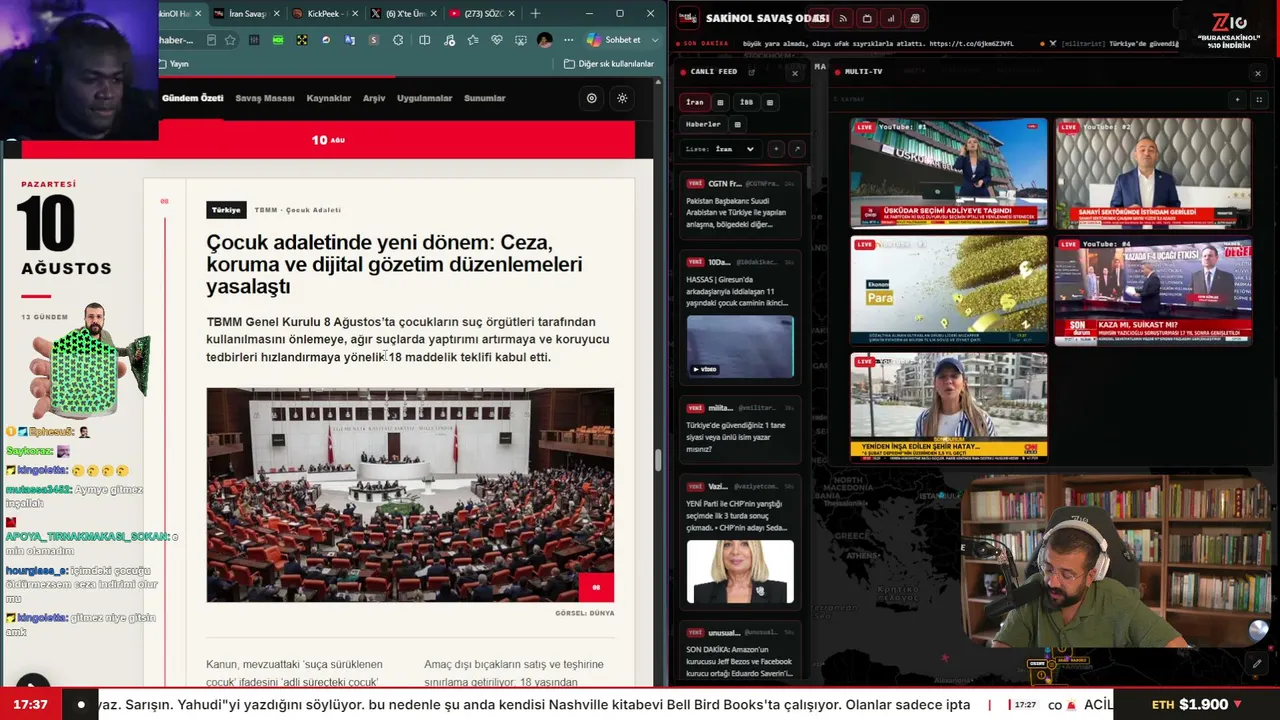The width and height of the screenshot is (1280, 720).
Task: Go to Savaş Masası section
Action: (265, 98)
